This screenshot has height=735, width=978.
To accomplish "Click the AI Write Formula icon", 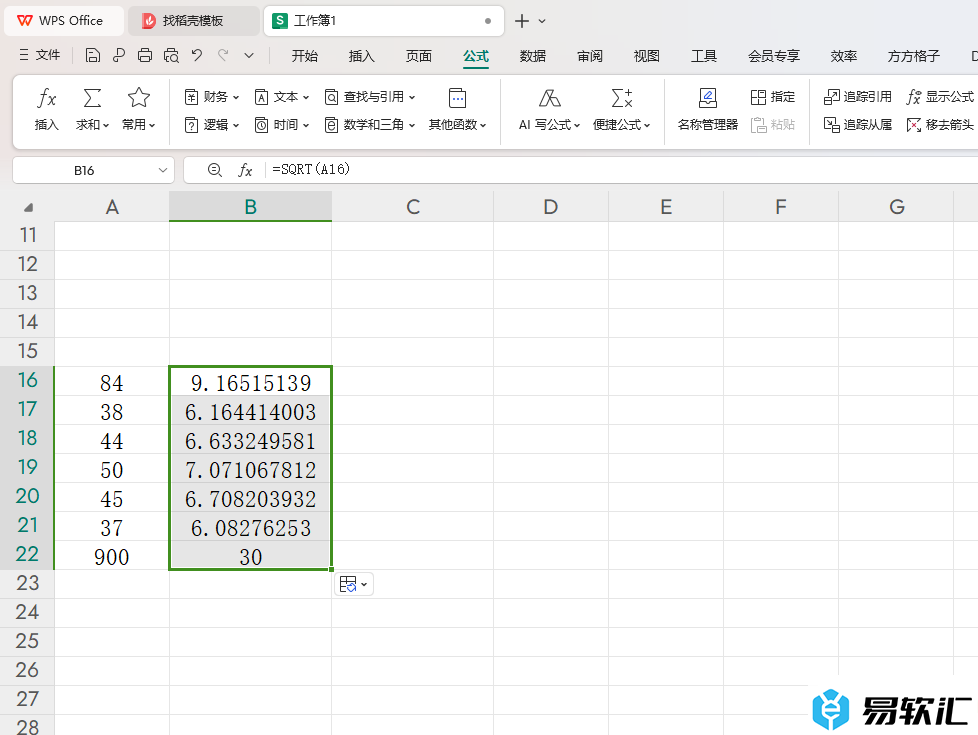I will pyautogui.click(x=550, y=98).
